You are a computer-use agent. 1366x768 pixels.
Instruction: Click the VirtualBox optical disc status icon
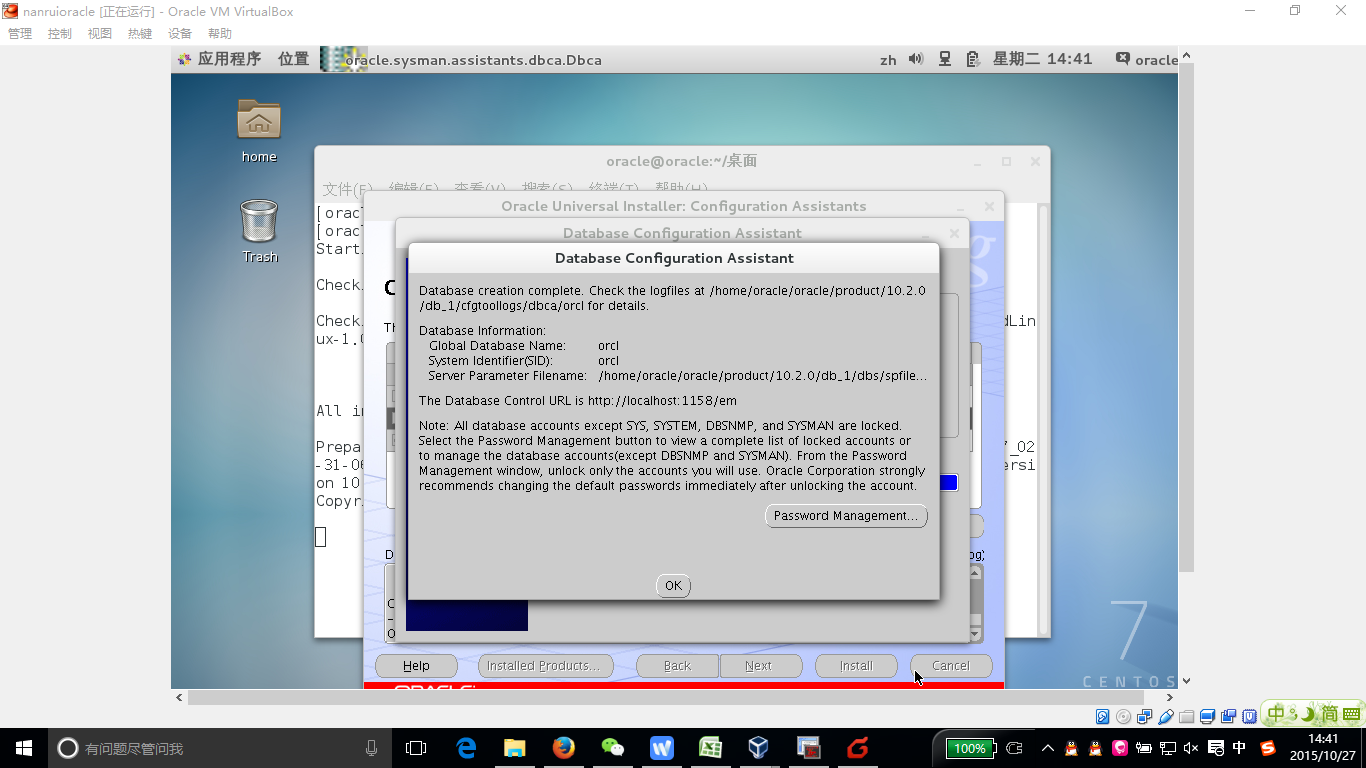coord(1124,716)
